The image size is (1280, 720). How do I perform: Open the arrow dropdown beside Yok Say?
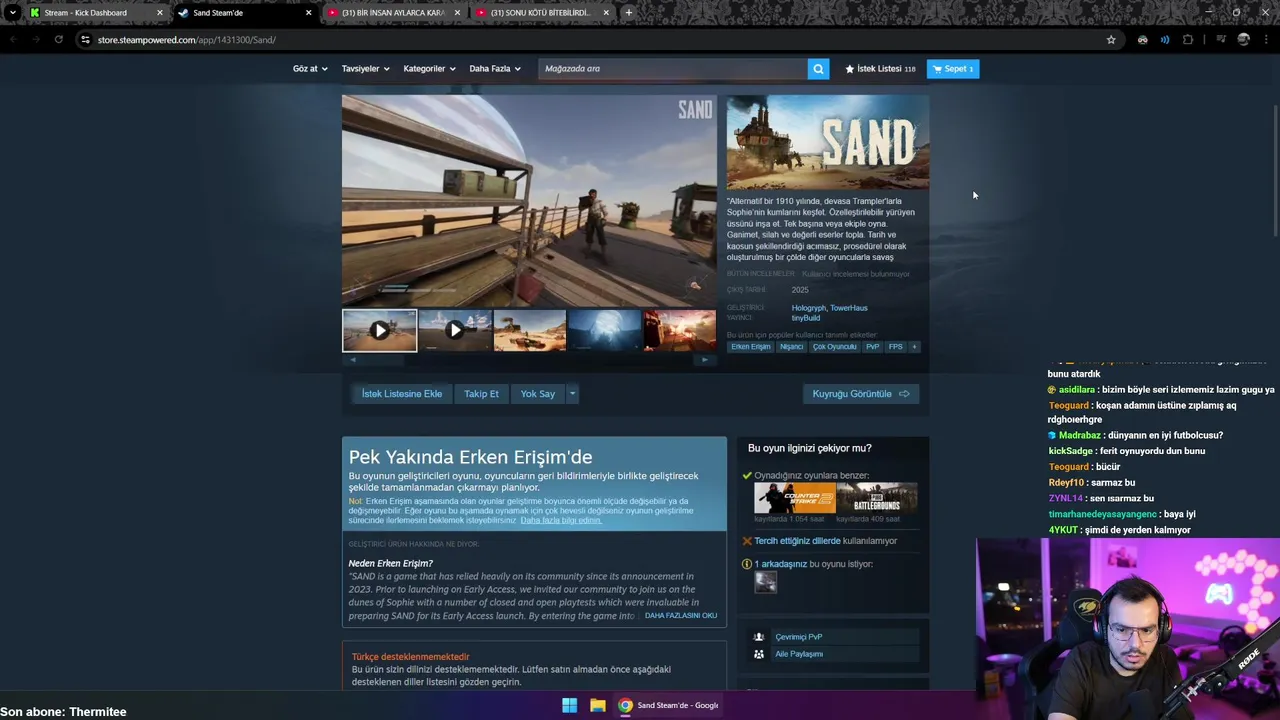coord(572,394)
